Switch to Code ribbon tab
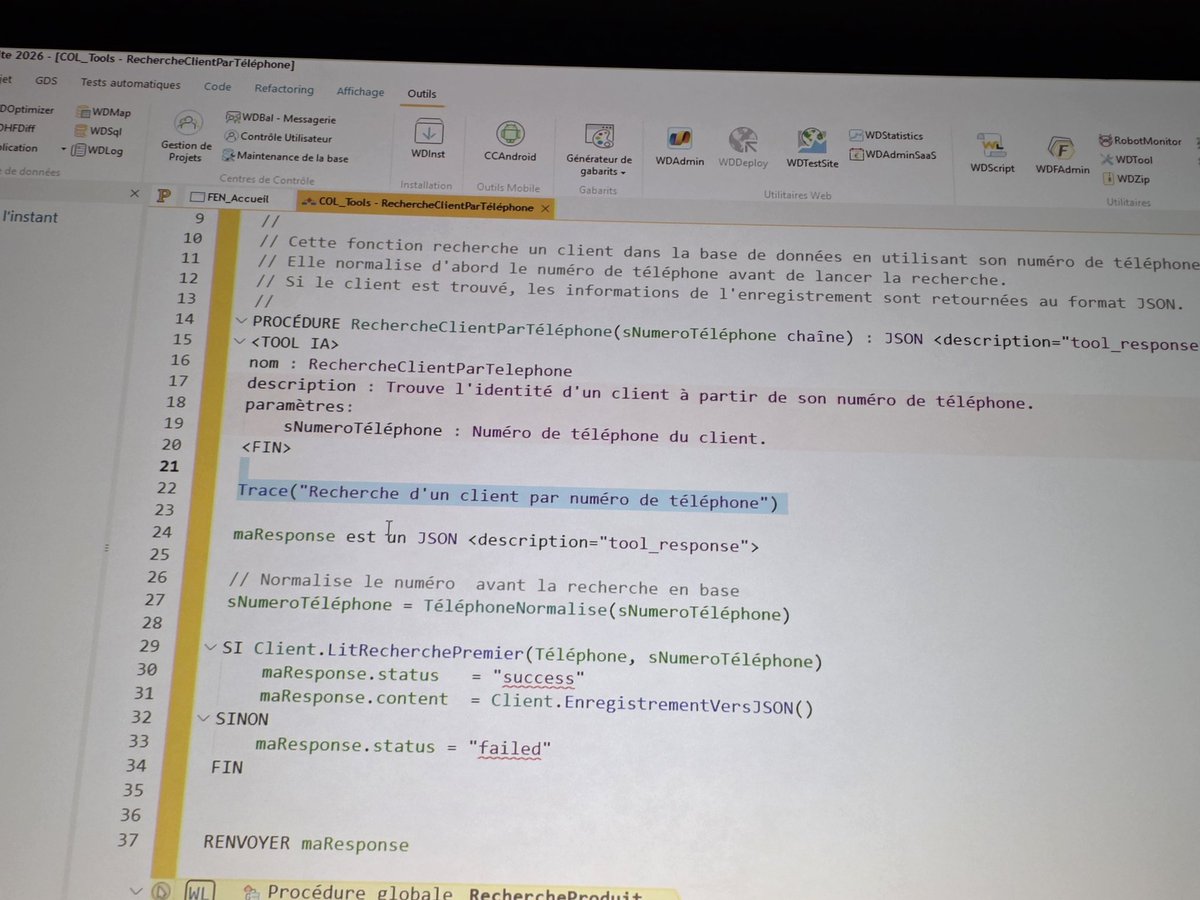 (x=217, y=87)
